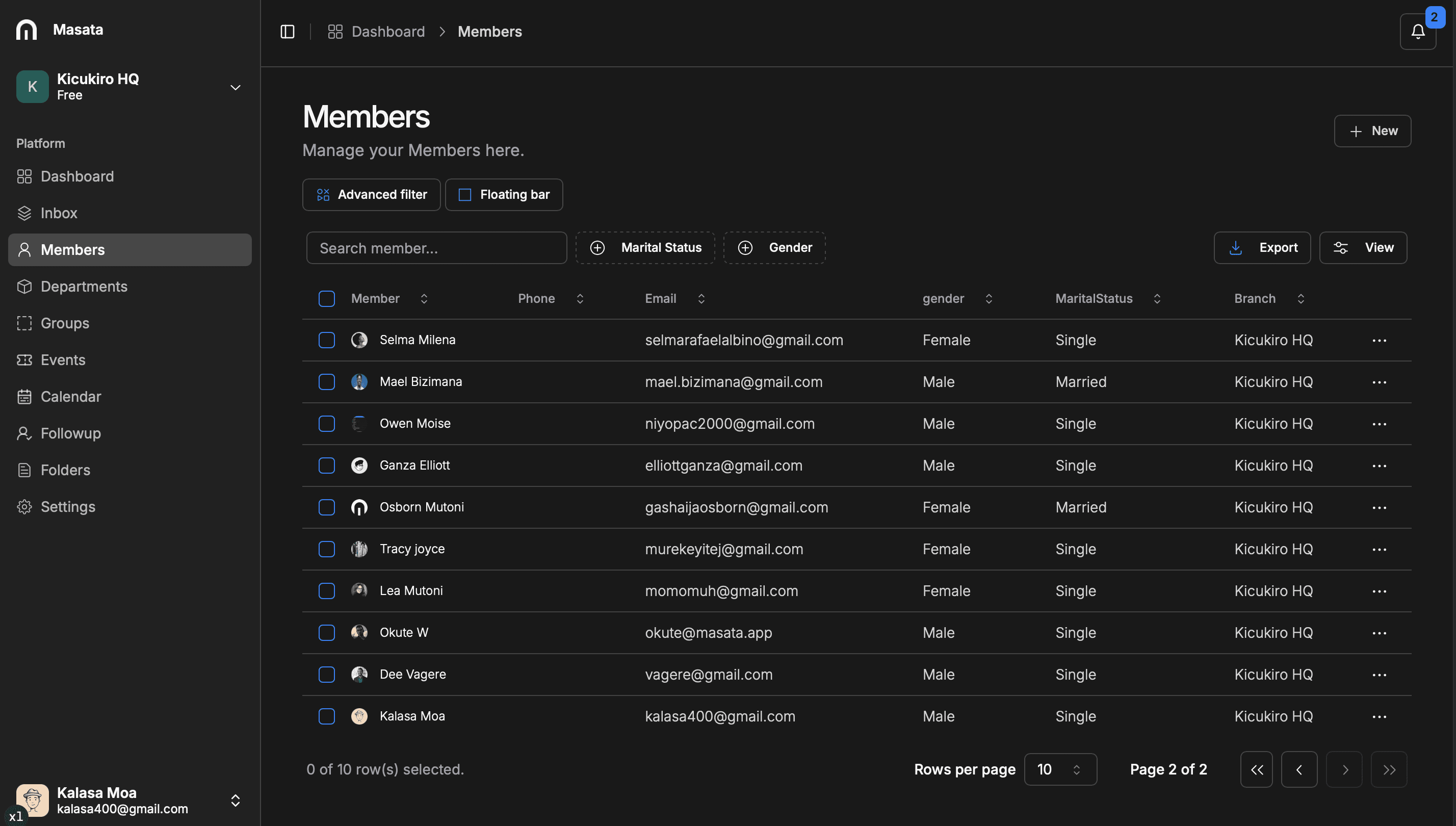This screenshot has width=1456, height=826.
Task: Click the Export button
Action: click(1261, 248)
